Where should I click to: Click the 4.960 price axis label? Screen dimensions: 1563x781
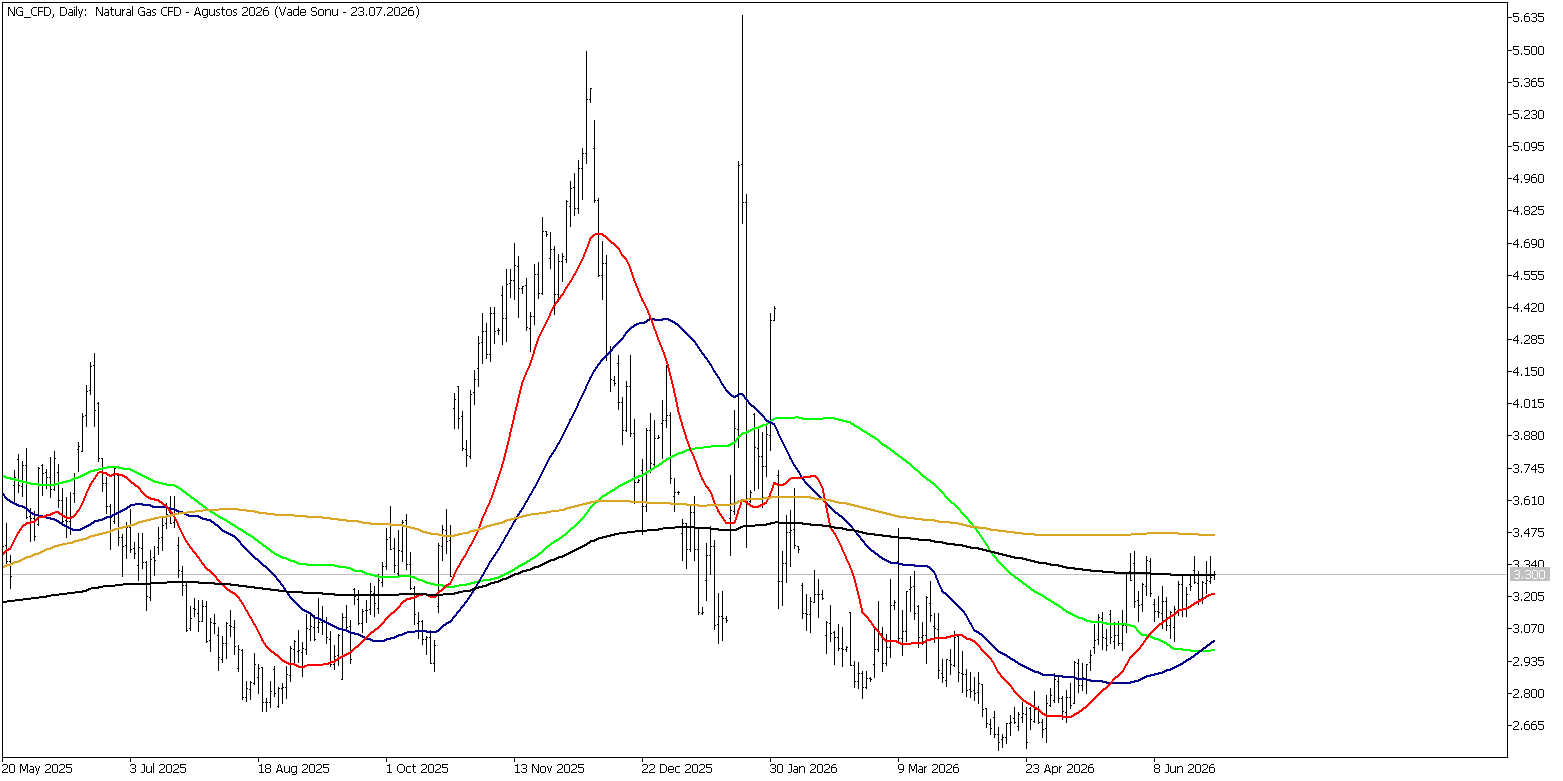pos(1530,178)
